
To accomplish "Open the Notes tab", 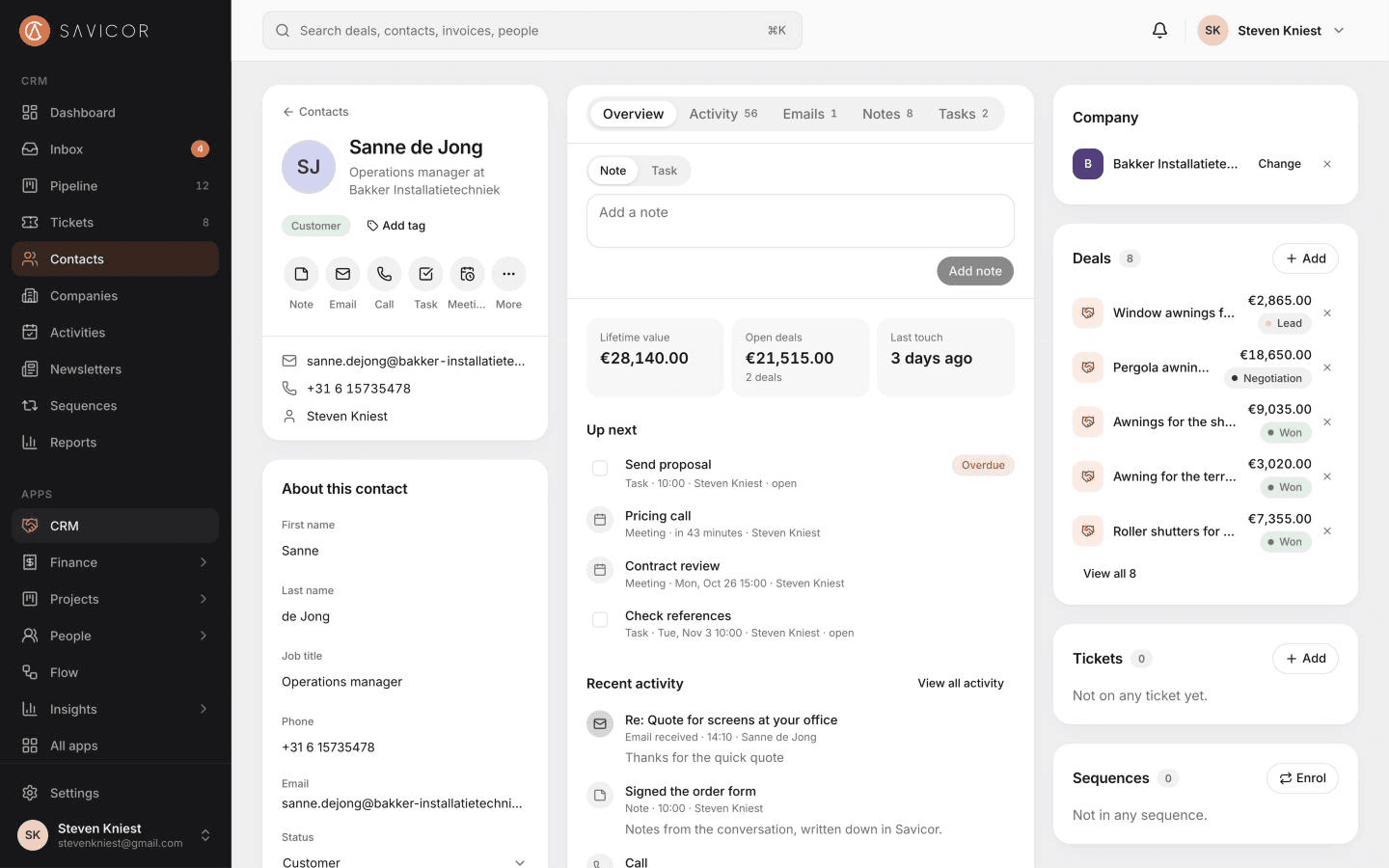I will (x=887, y=114).
